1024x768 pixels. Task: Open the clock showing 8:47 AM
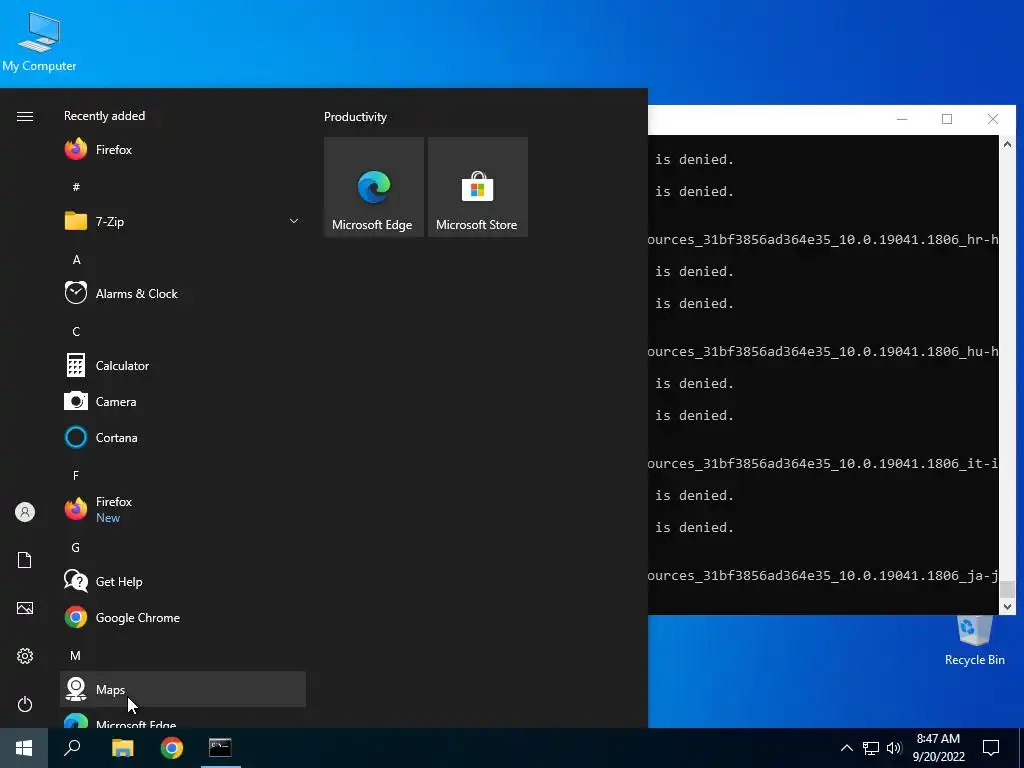click(938, 748)
